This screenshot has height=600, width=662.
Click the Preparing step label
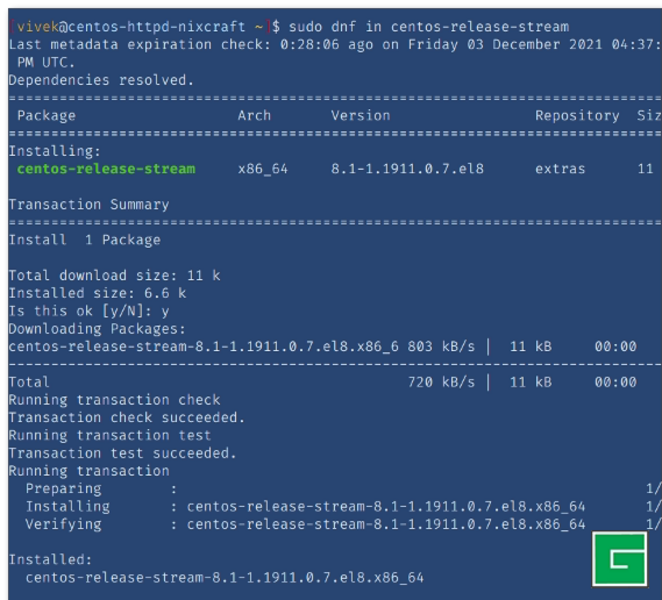63,488
